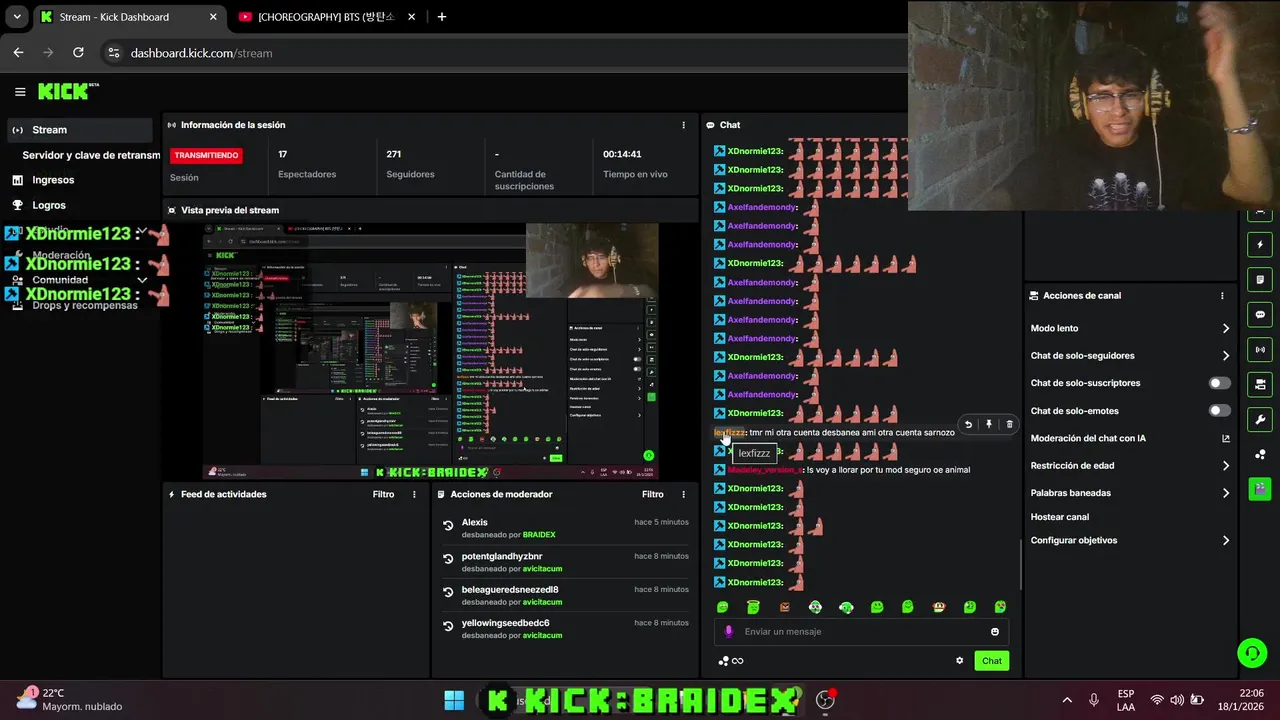1280x720 pixels.
Task: Open a new browser tab
Action: (x=441, y=17)
